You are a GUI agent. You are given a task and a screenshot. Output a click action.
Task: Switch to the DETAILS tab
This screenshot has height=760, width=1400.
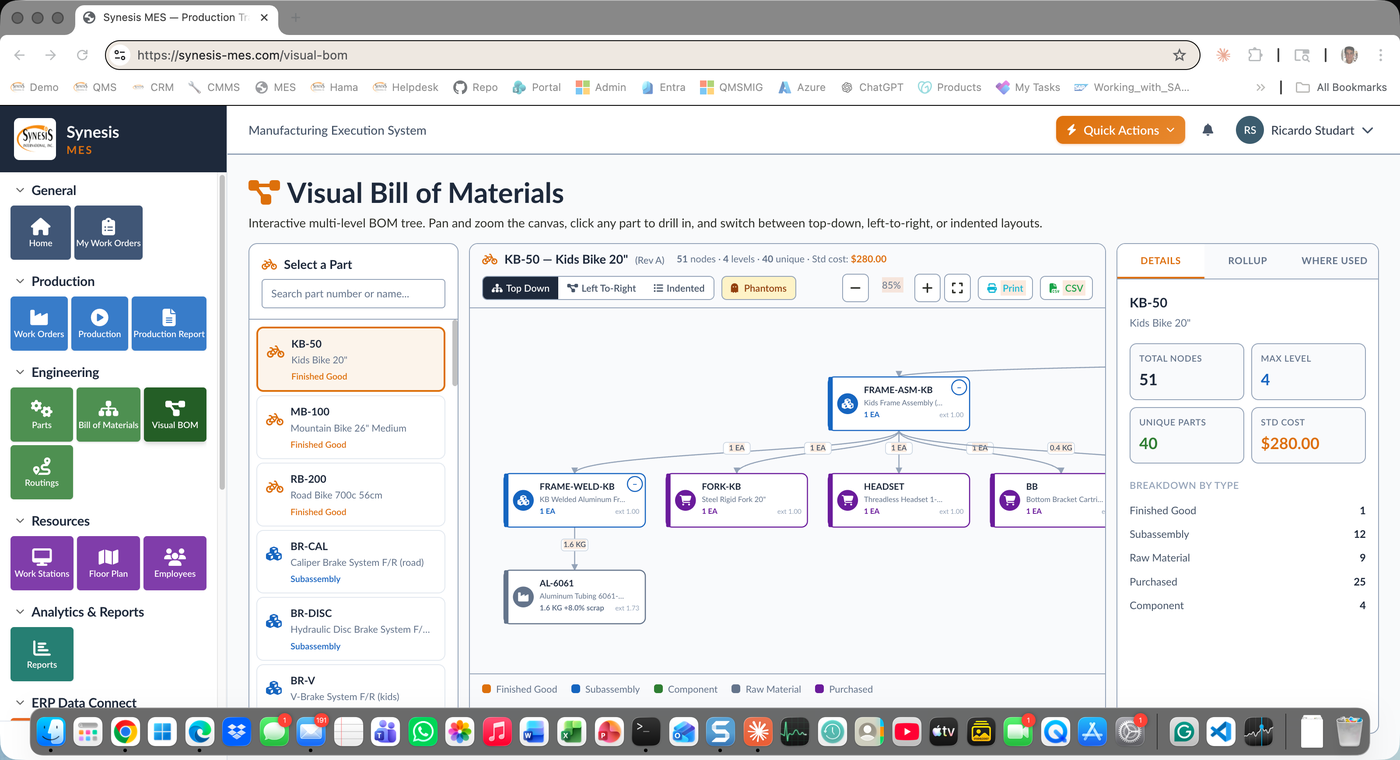coord(1160,260)
